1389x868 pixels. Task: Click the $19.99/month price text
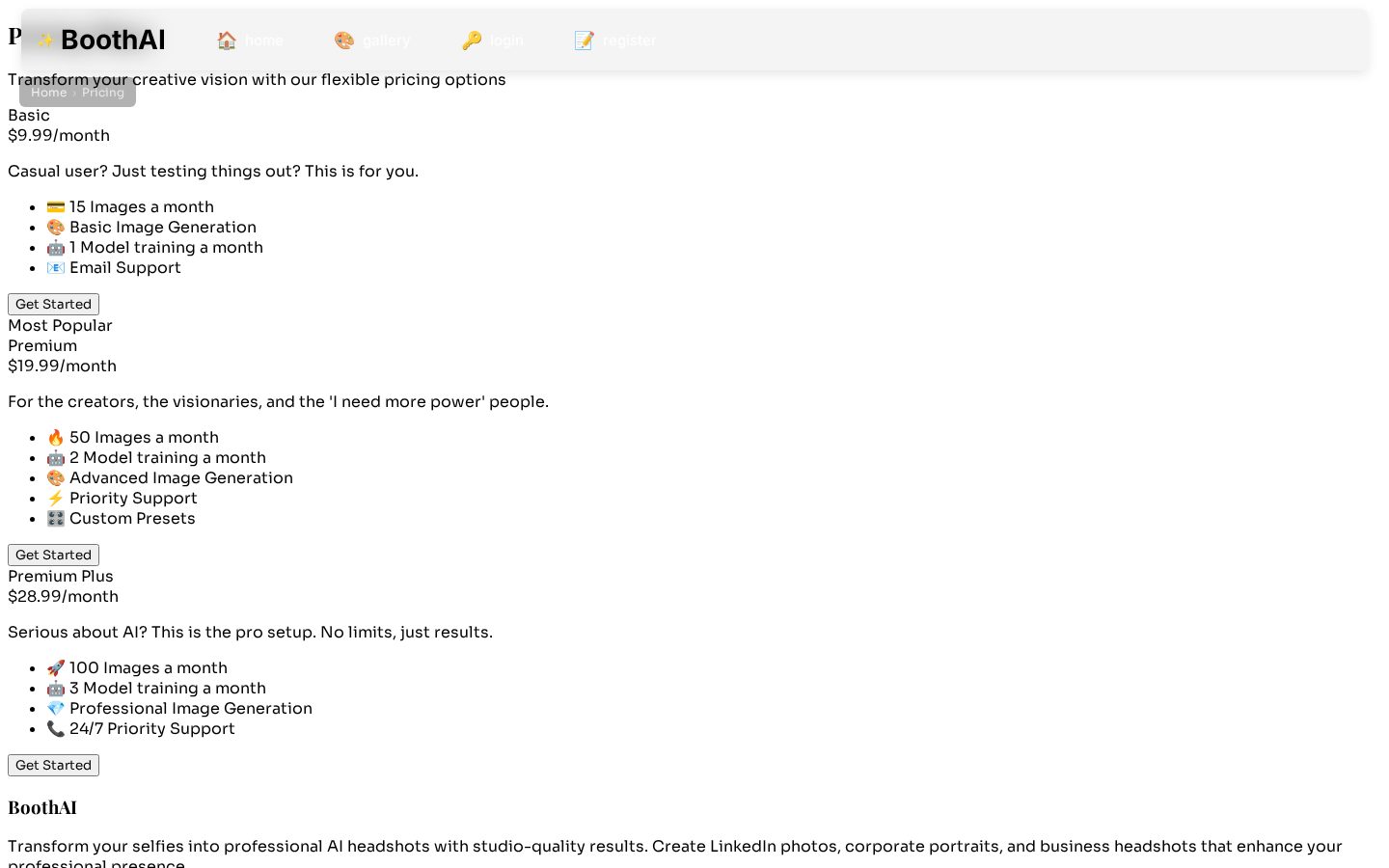click(62, 366)
